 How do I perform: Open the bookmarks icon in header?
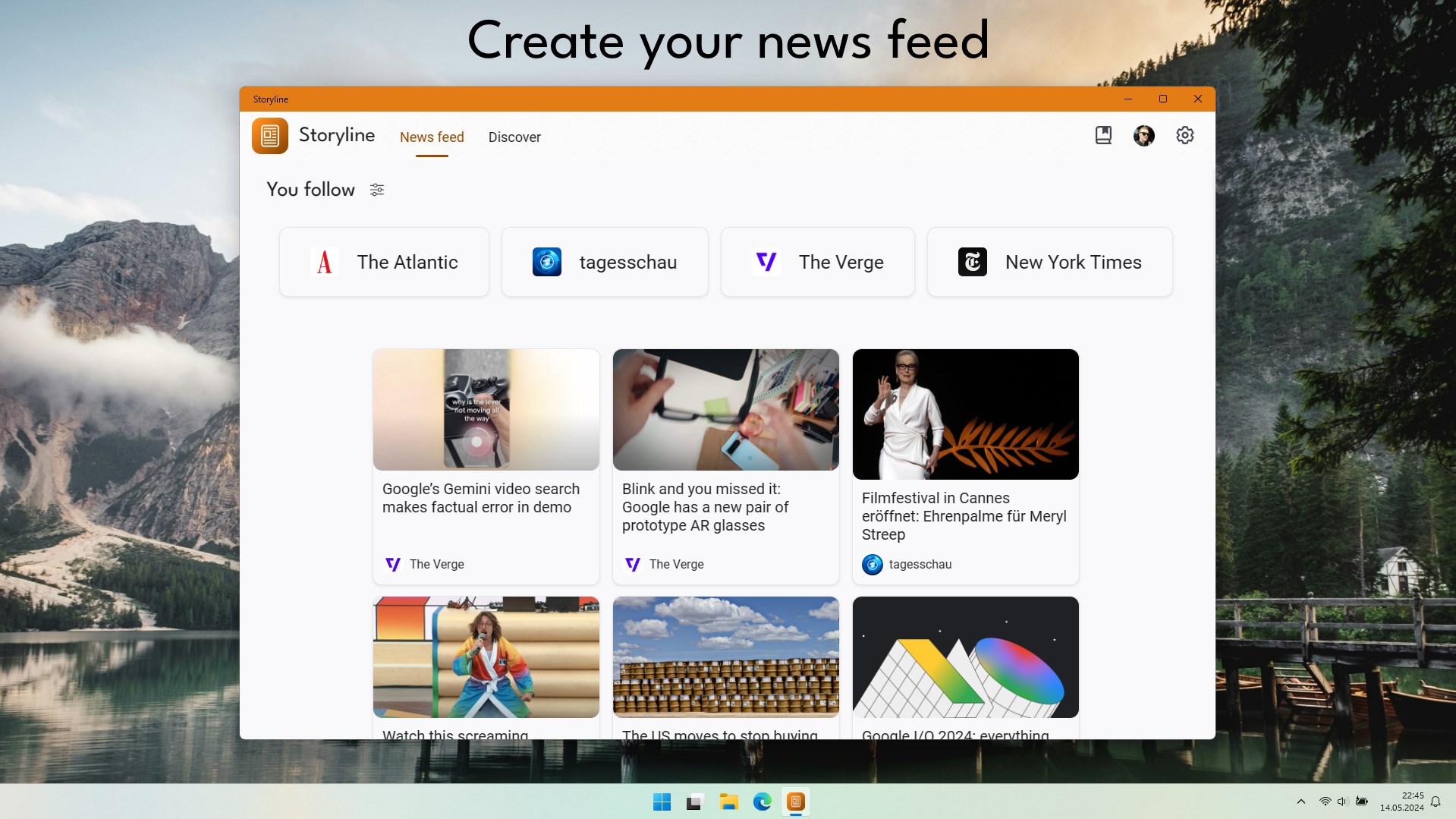(1103, 135)
